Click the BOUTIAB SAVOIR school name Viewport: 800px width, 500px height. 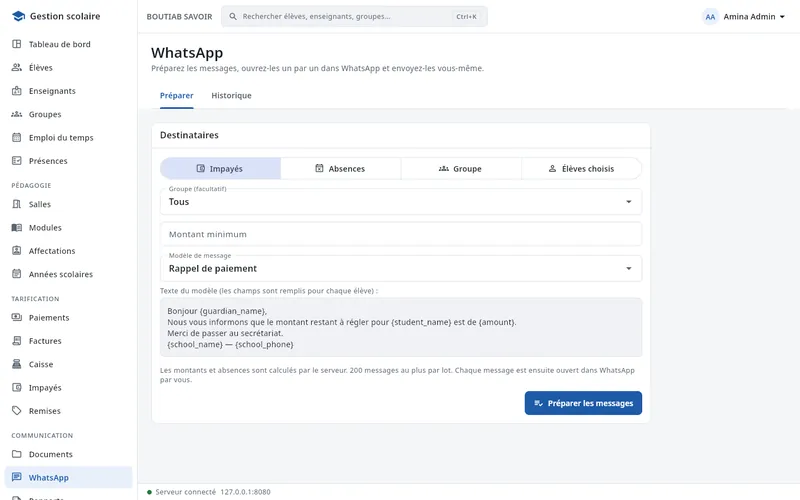179,17
